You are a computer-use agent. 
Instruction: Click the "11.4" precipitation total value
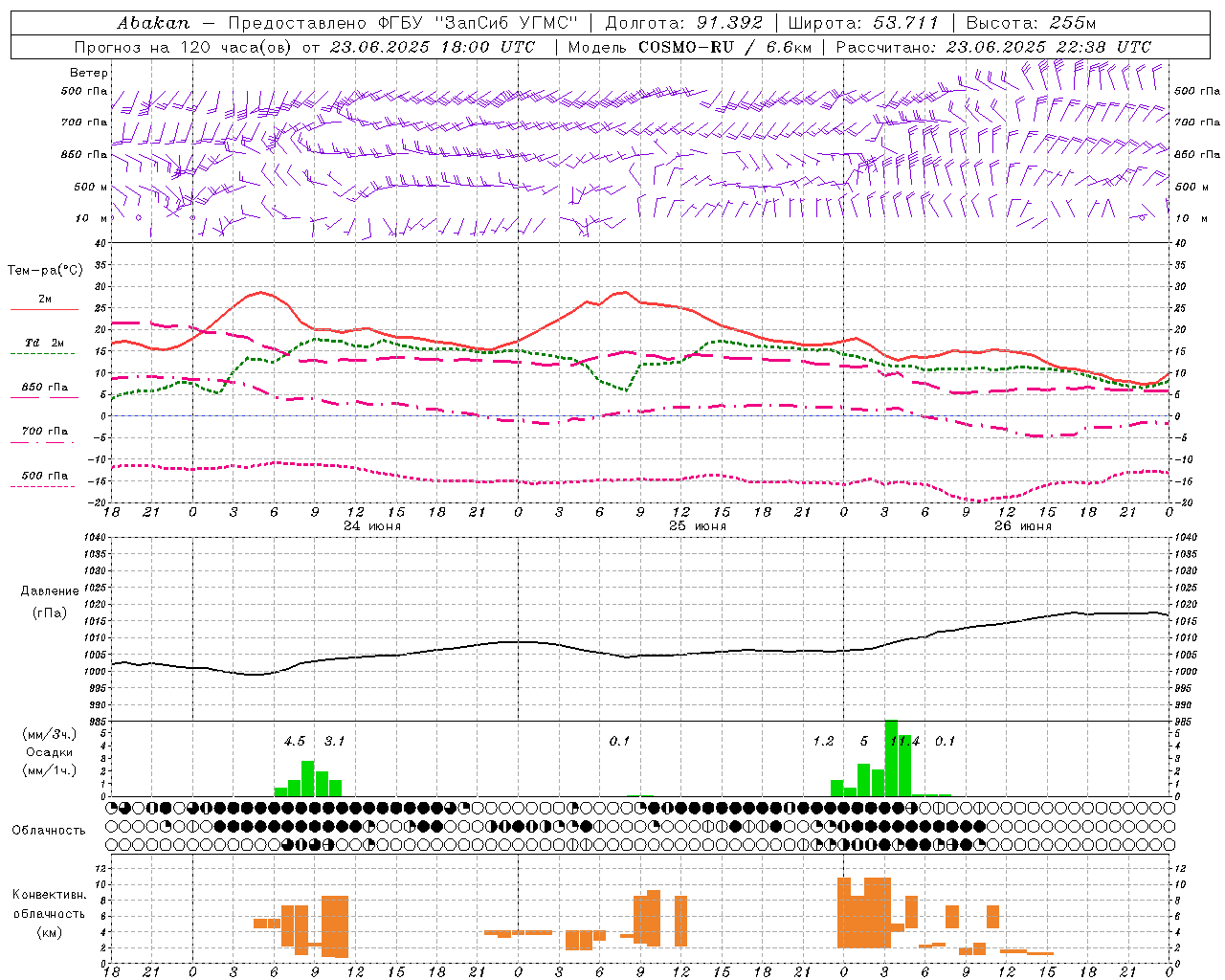[x=904, y=742]
